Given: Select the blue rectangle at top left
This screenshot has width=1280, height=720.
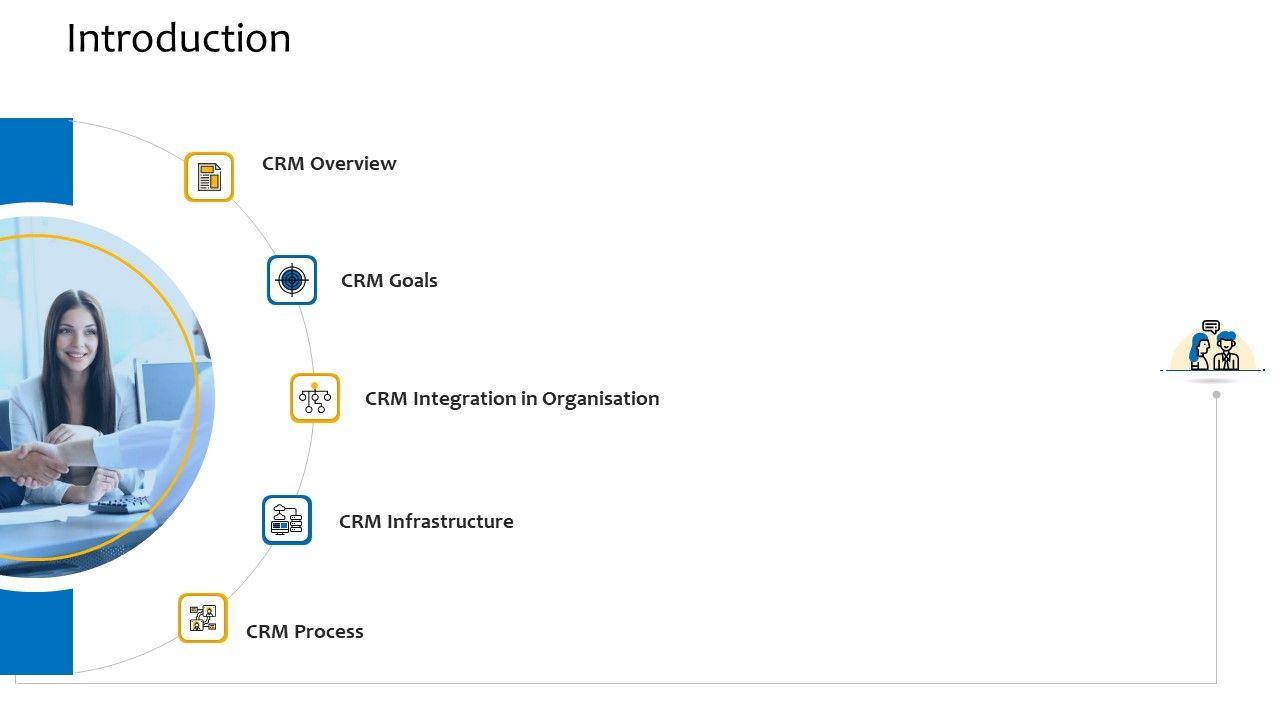Looking at the screenshot, I should (36, 160).
